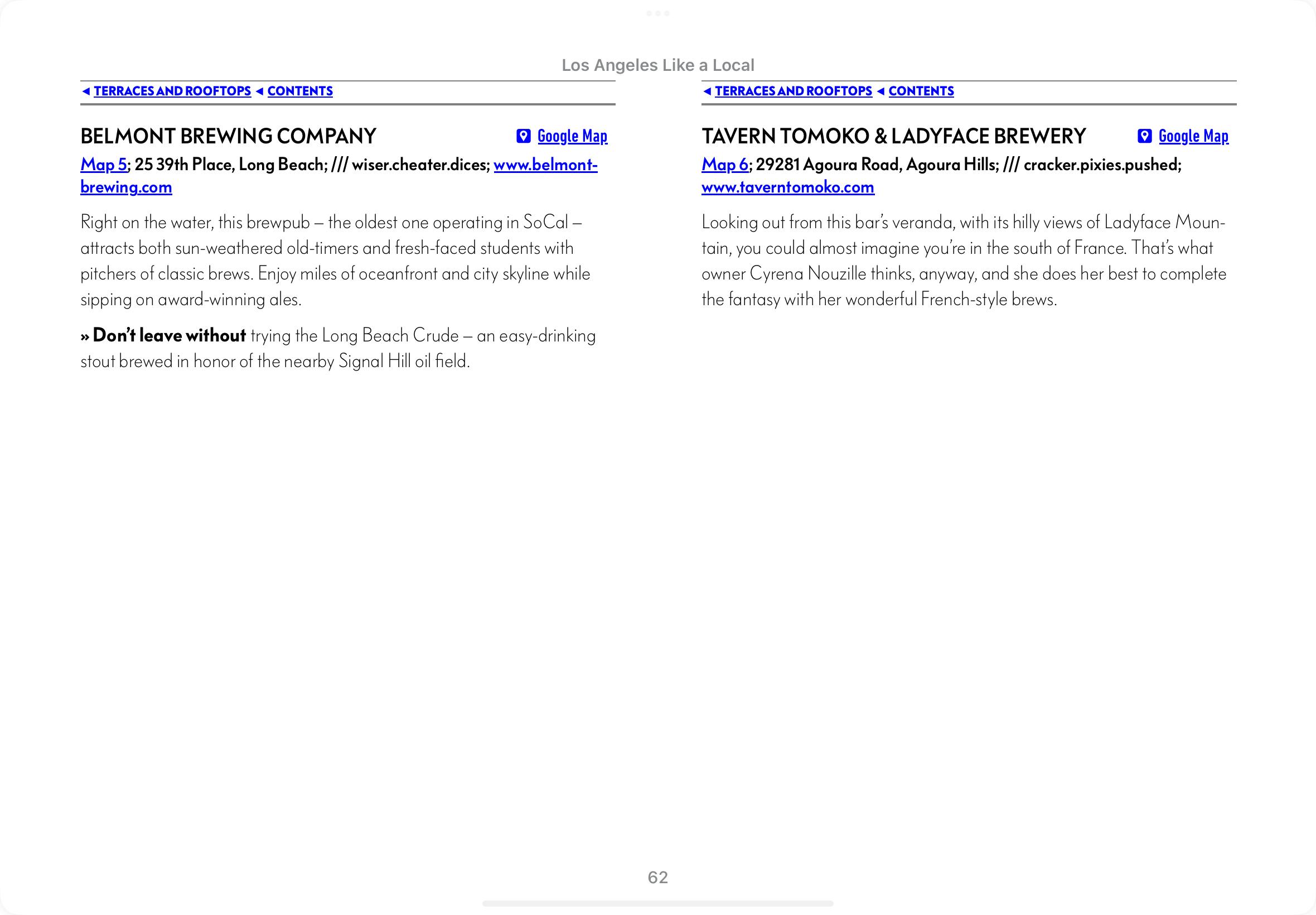Open Google Map link for Belmont Brewing Company

pos(572,136)
